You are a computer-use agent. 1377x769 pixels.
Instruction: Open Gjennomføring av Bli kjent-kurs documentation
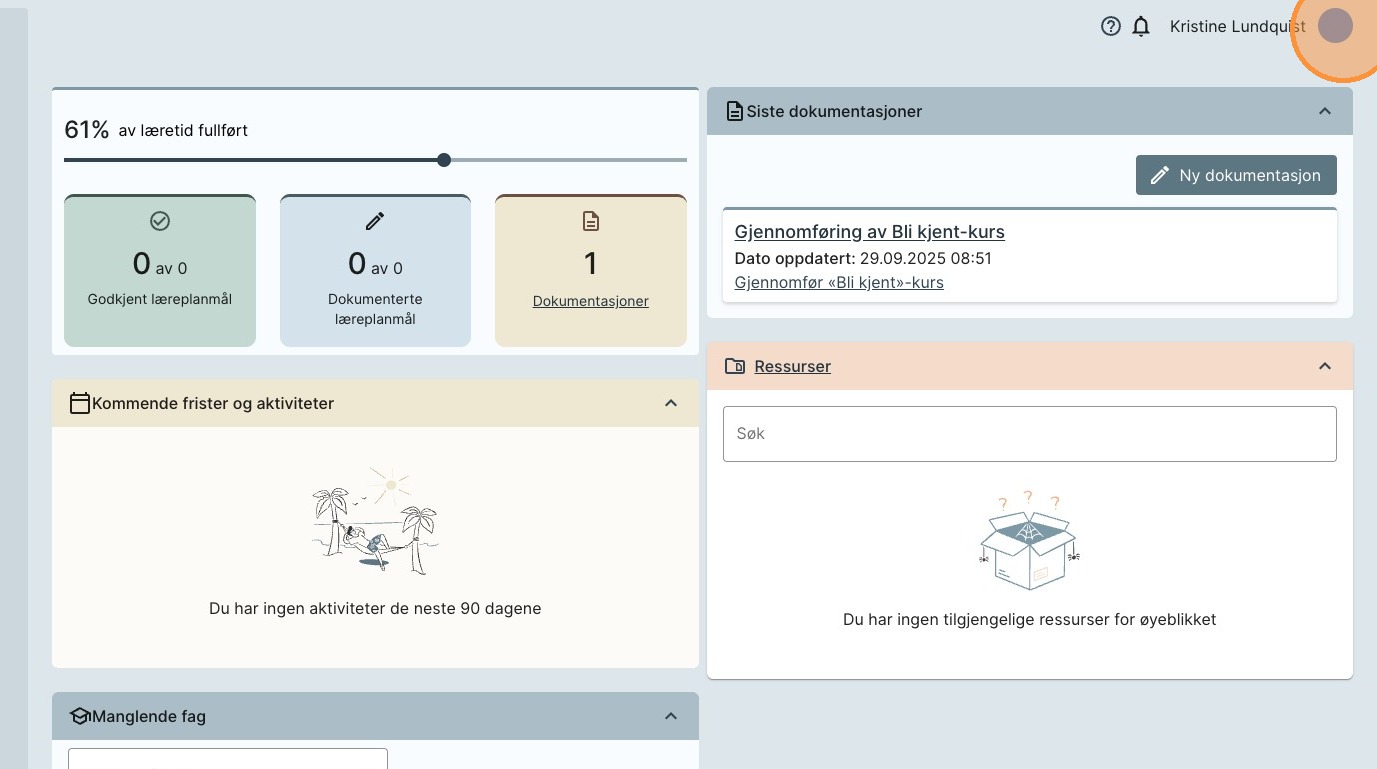click(x=869, y=232)
